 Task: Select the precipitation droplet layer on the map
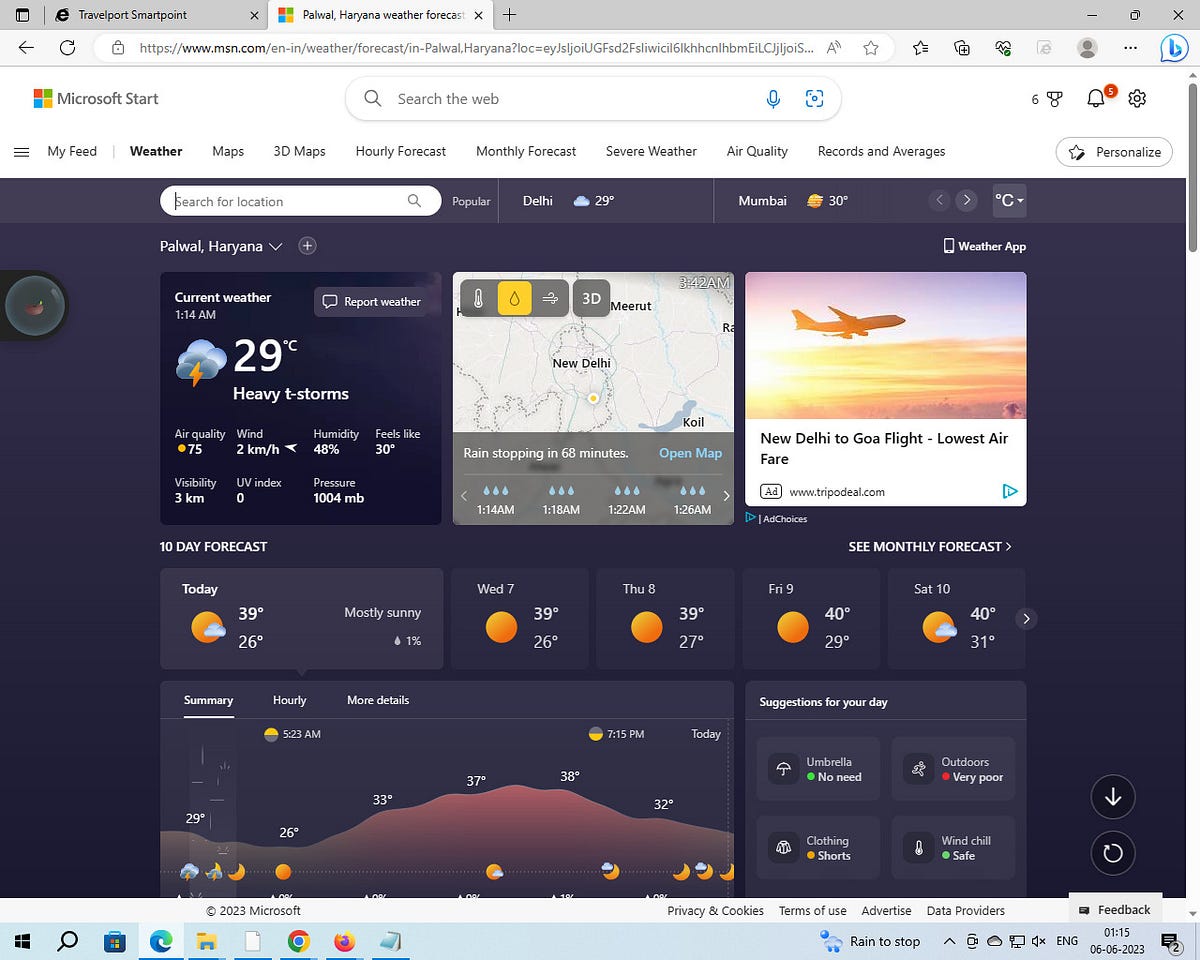(513, 297)
